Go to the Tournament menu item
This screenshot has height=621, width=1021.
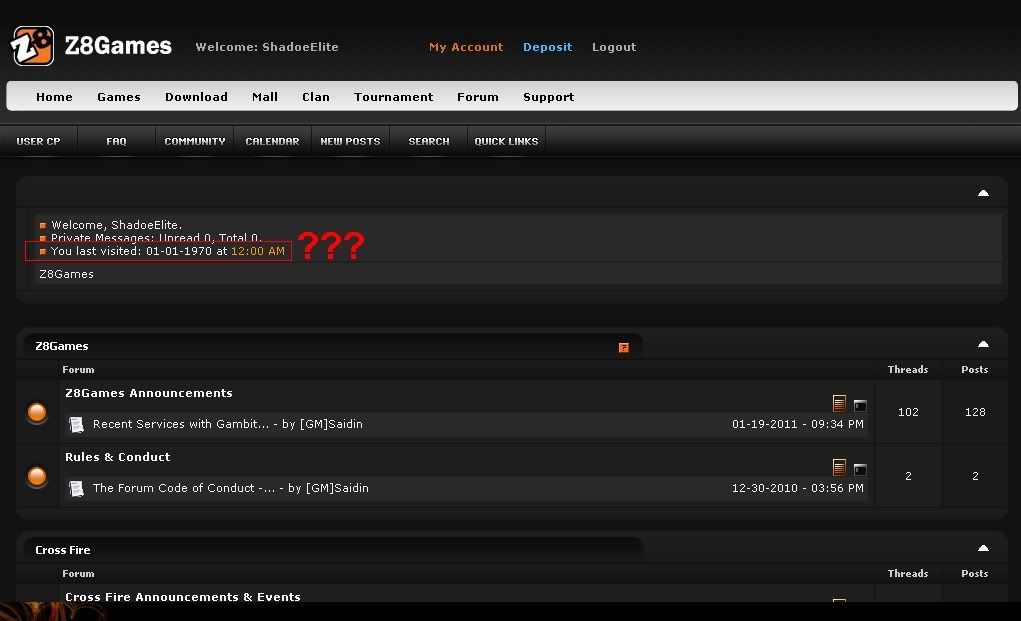click(393, 97)
